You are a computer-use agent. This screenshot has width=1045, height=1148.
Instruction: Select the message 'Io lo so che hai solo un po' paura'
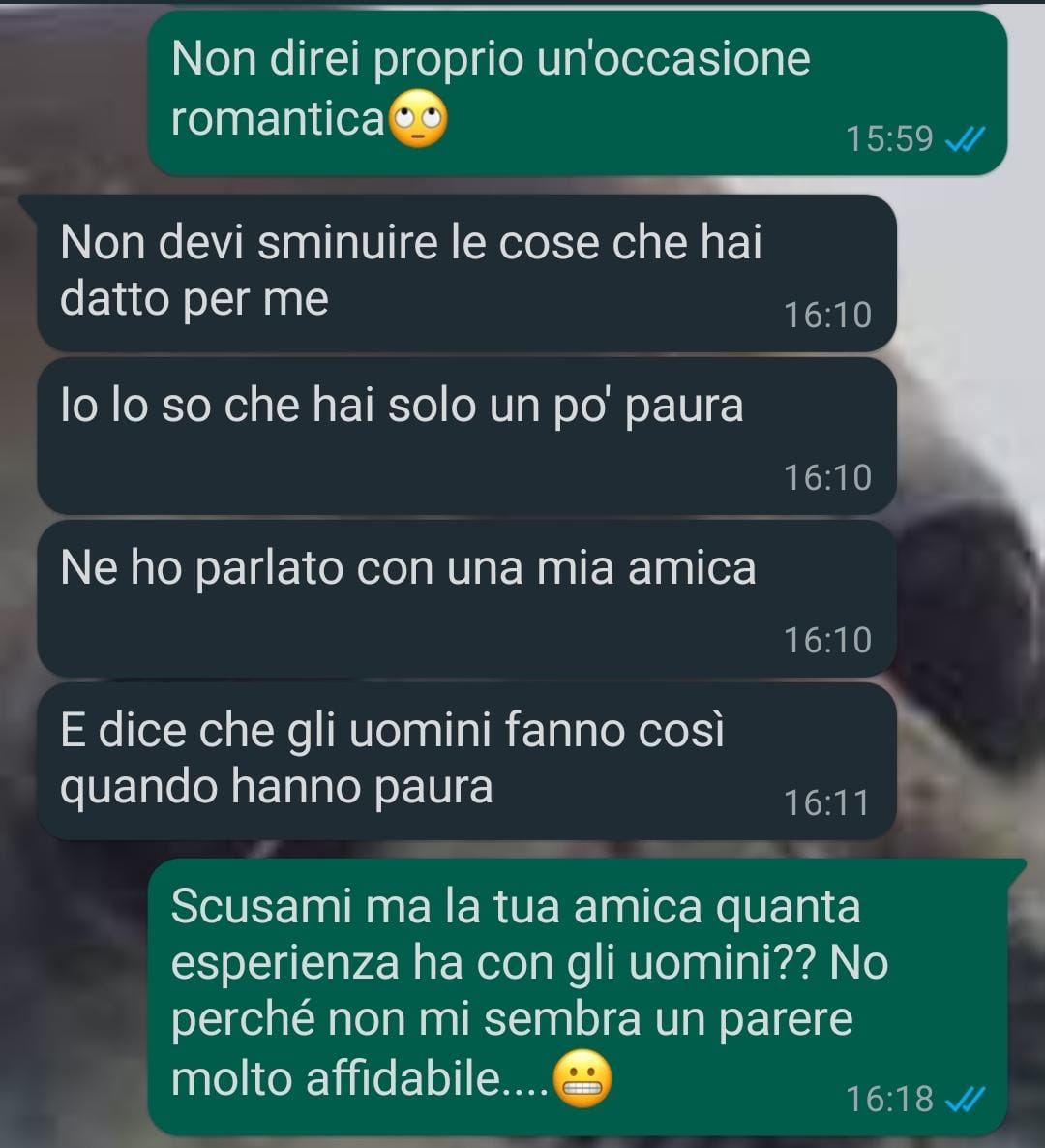[467, 437]
